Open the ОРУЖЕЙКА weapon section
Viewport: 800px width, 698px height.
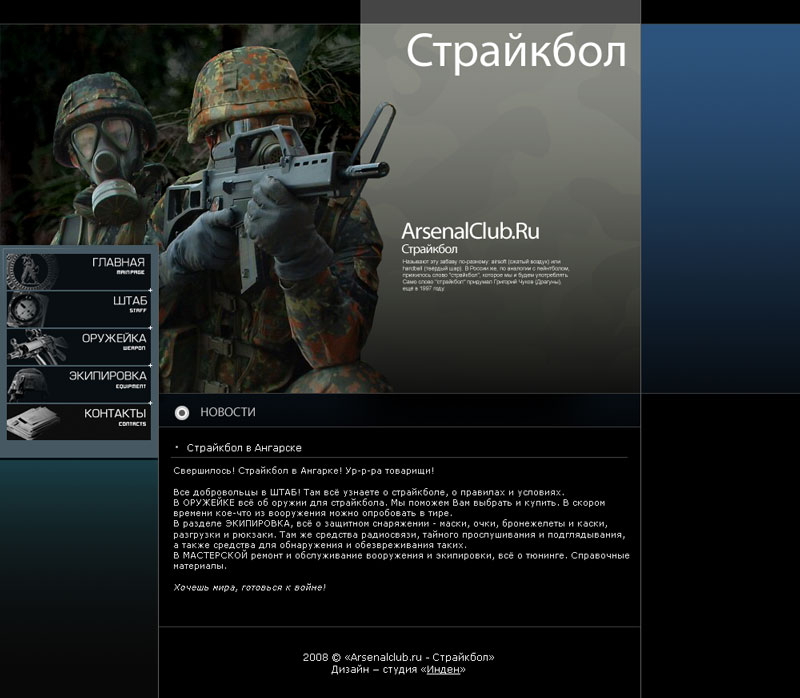tap(116, 338)
